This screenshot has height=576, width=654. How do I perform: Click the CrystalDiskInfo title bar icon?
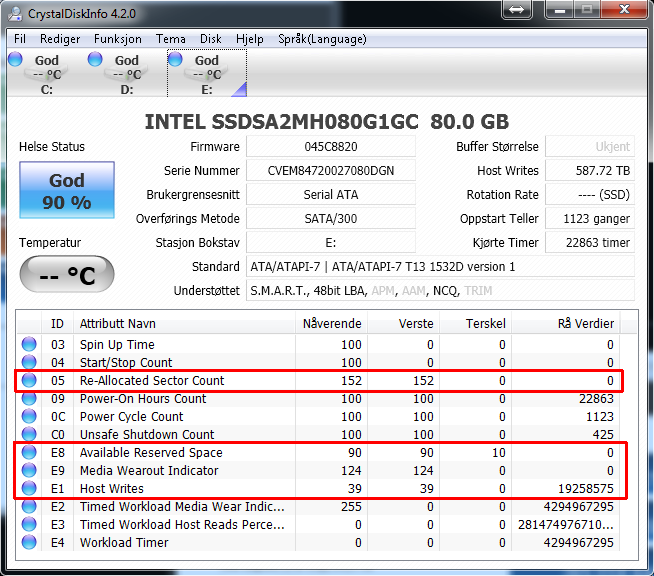(16, 13)
